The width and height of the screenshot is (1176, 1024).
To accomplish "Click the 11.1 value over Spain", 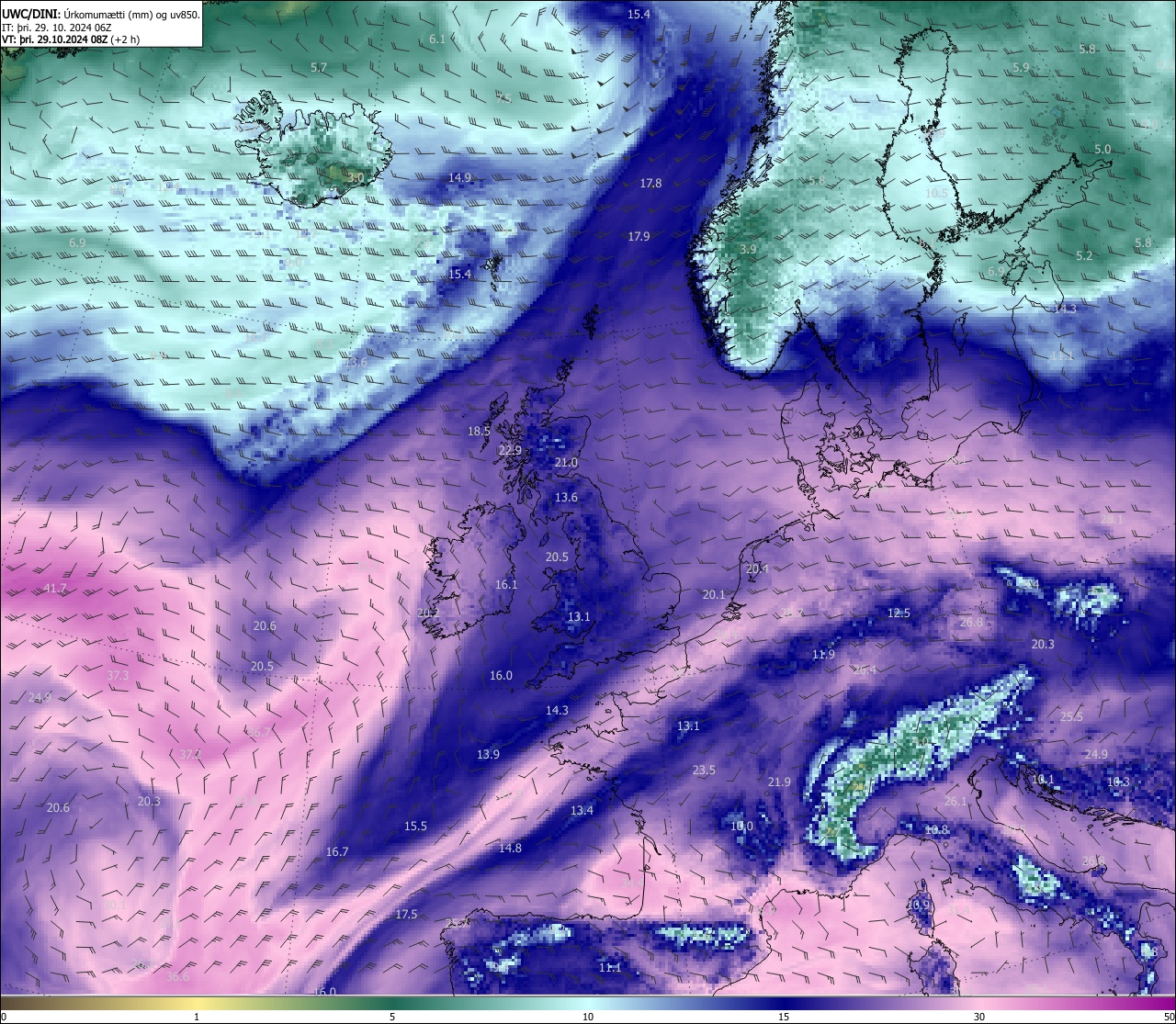I will coord(610,967).
